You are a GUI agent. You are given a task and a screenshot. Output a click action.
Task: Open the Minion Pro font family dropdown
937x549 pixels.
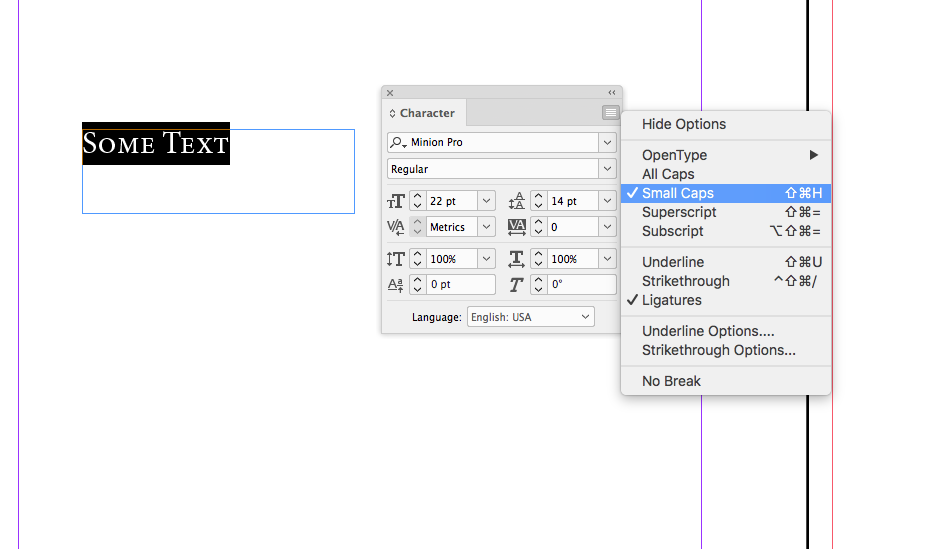[607, 143]
